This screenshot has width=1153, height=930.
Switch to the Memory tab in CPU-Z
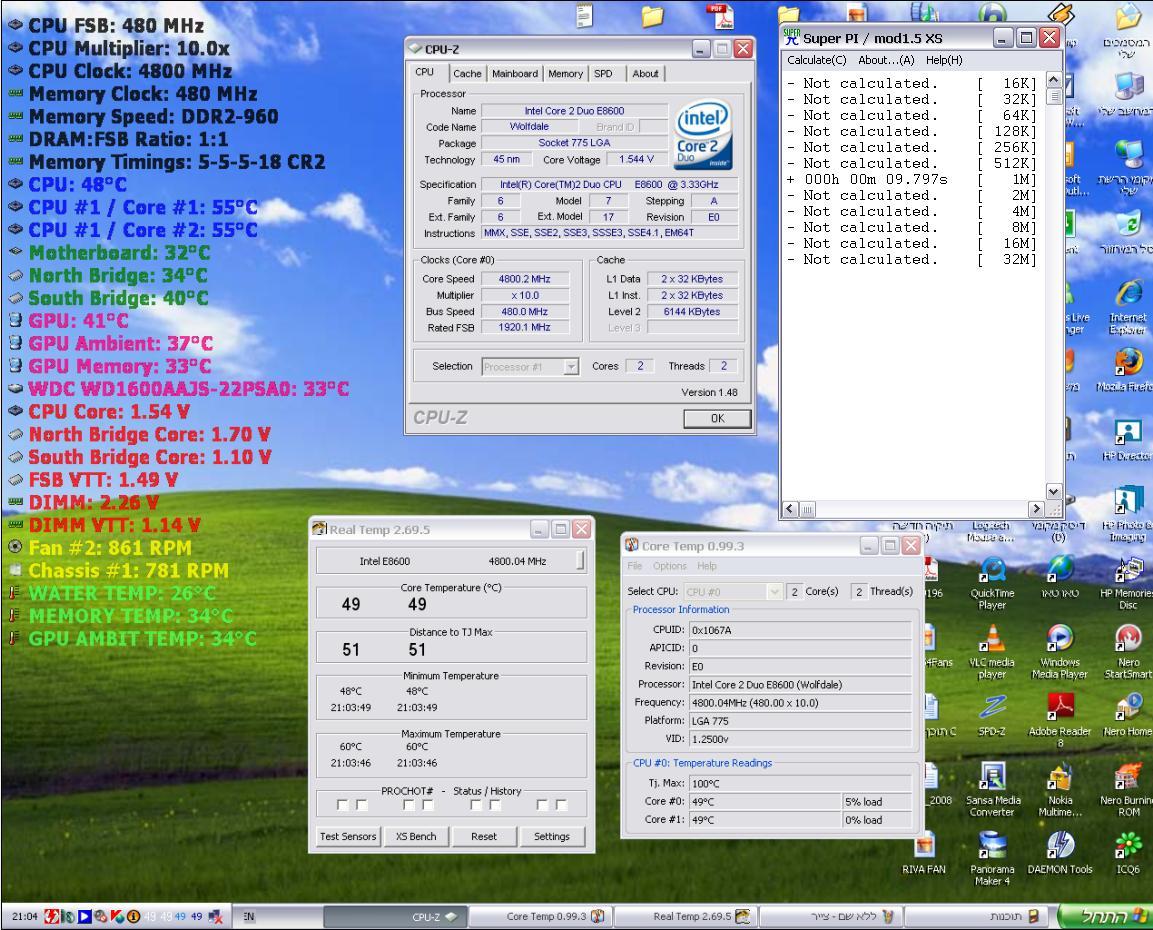click(x=565, y=74)
